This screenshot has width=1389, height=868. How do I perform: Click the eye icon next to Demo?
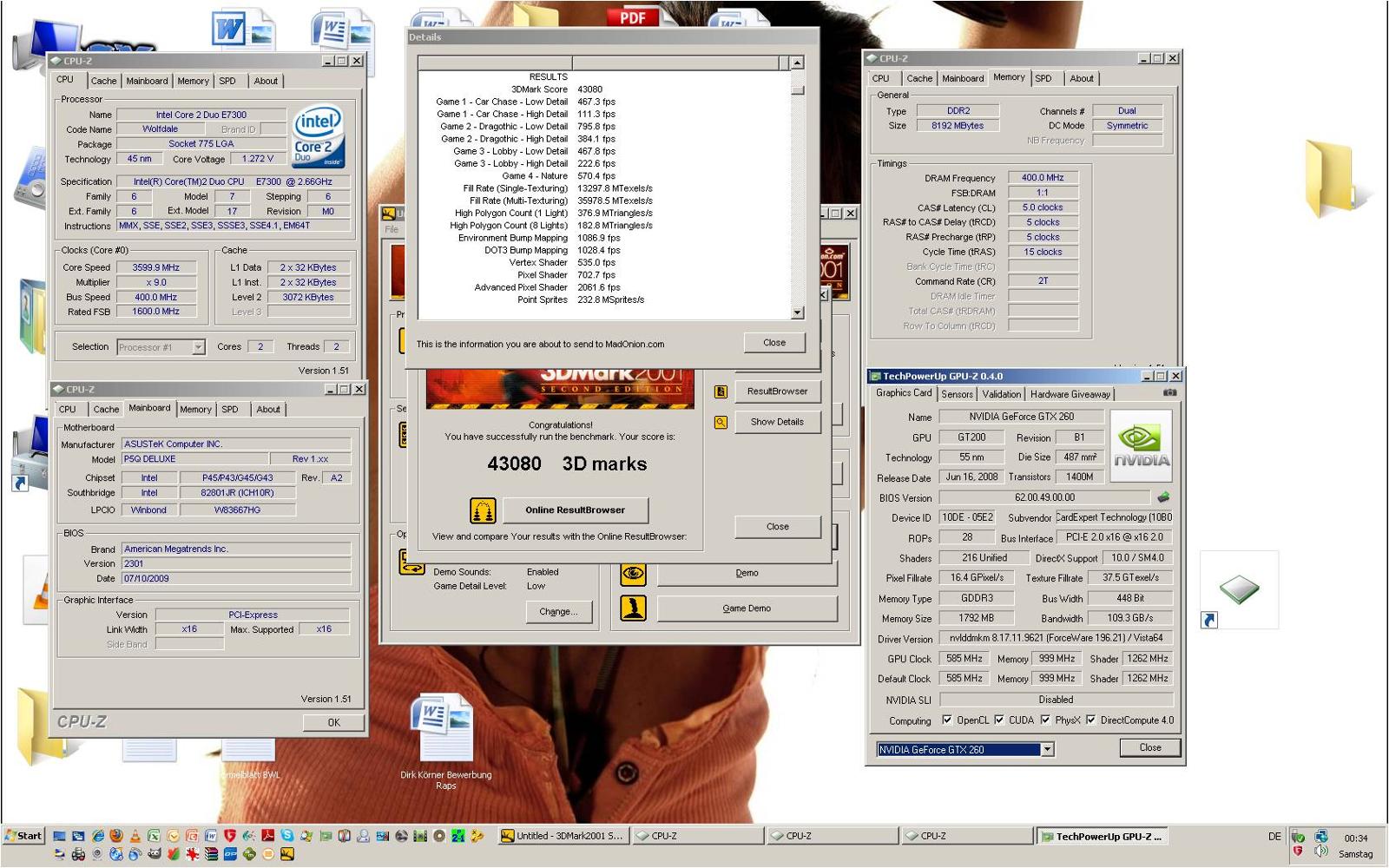tap(633, 573)
